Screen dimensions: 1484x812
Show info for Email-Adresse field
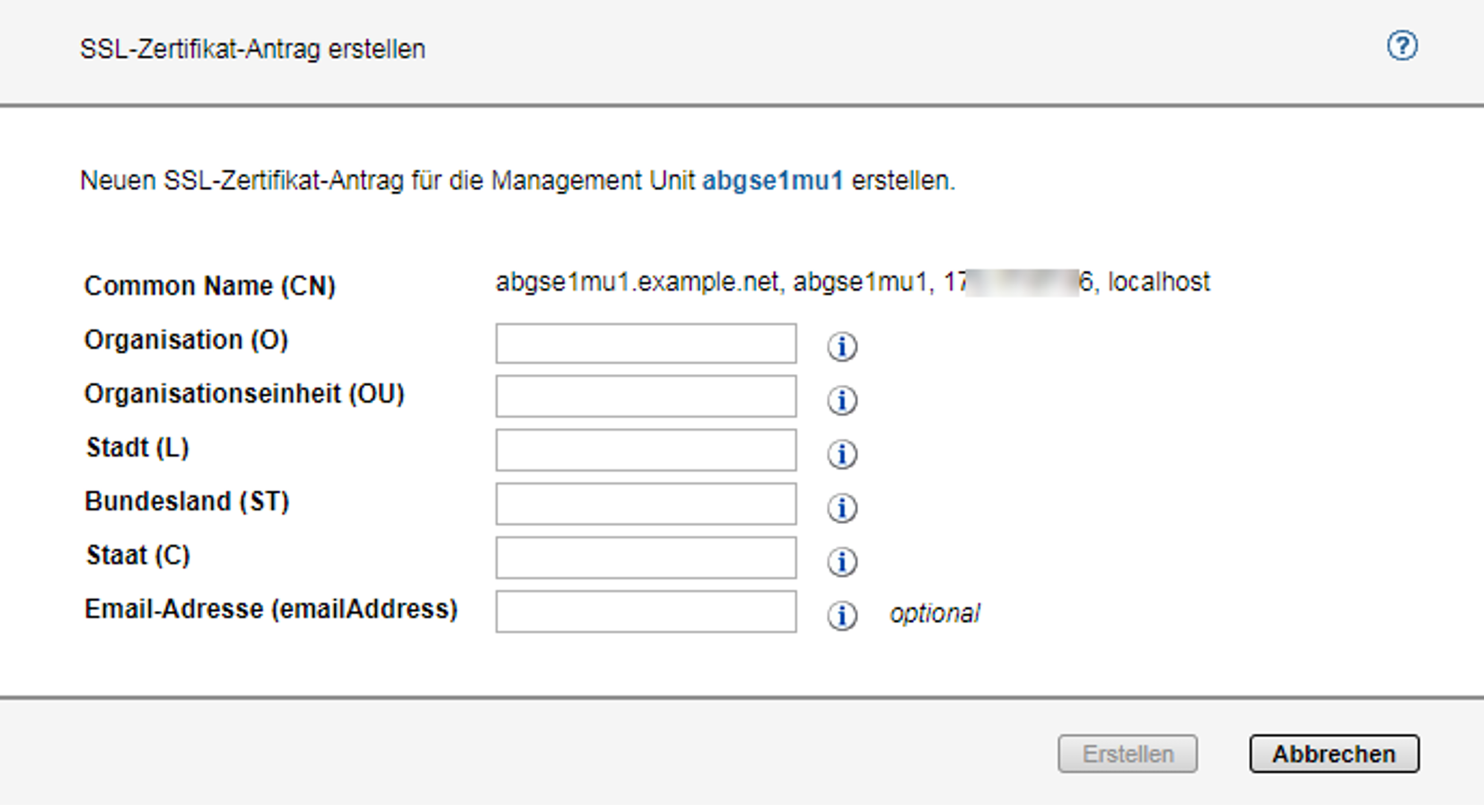pos(841,616)
